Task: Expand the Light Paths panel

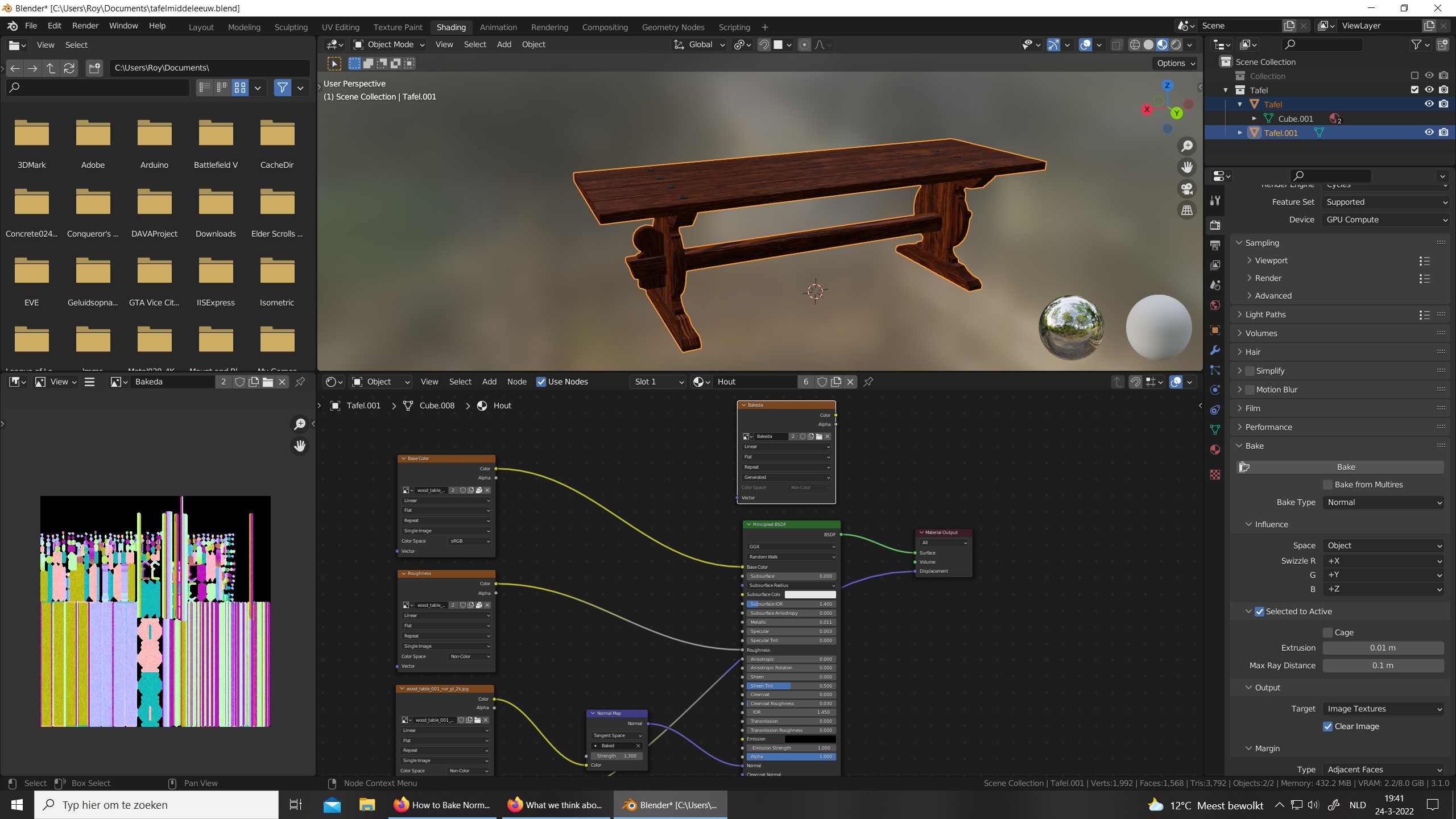Action: click(1265, 315)
